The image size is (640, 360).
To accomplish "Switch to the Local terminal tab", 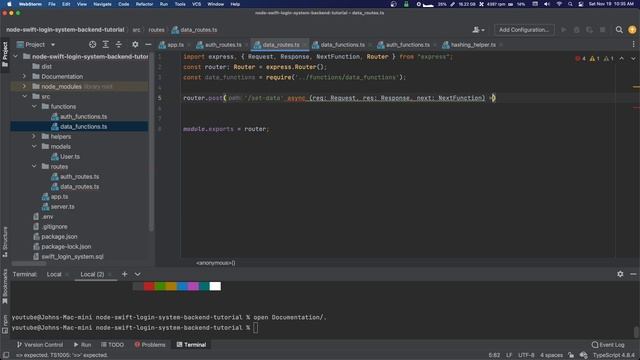I will [54, 274].
